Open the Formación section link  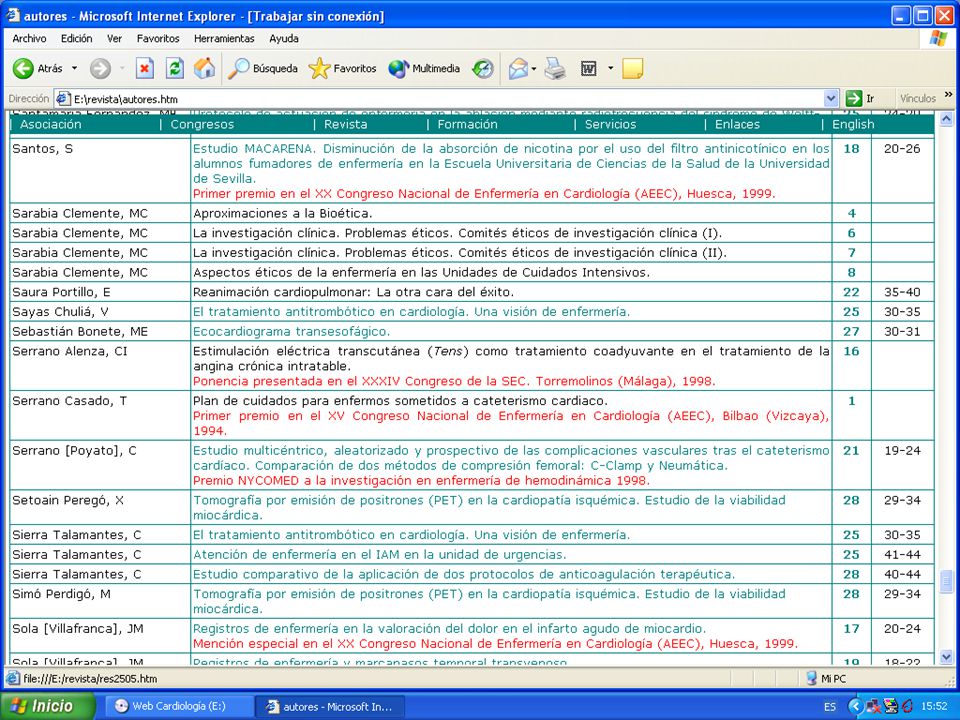click(x=467, y=124)
